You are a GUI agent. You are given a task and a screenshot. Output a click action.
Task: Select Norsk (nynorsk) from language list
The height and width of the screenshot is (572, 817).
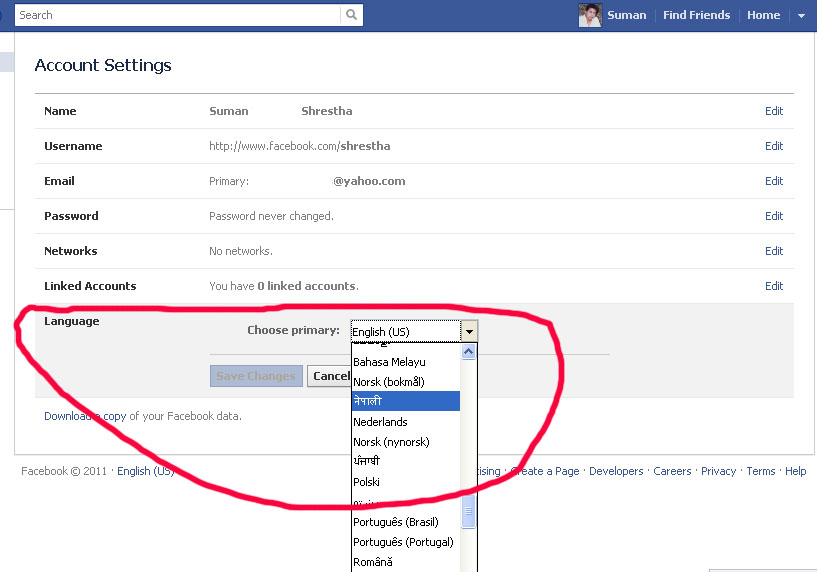coord(405,442)
